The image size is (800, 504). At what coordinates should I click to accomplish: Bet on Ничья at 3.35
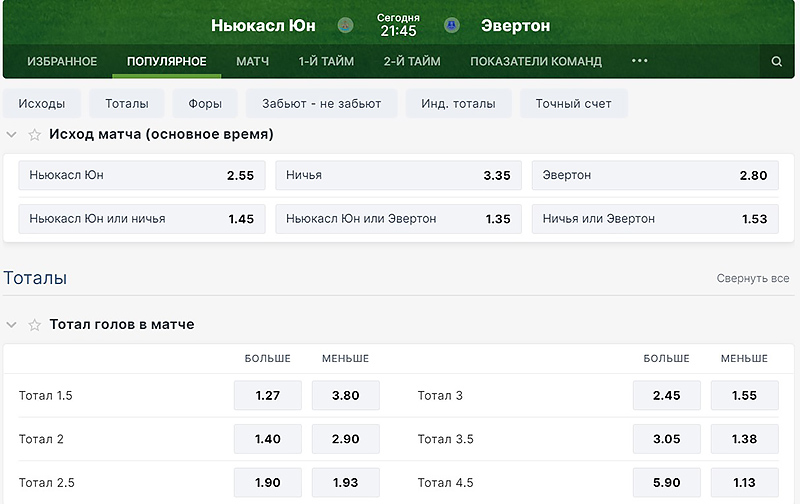click(398, 175)
